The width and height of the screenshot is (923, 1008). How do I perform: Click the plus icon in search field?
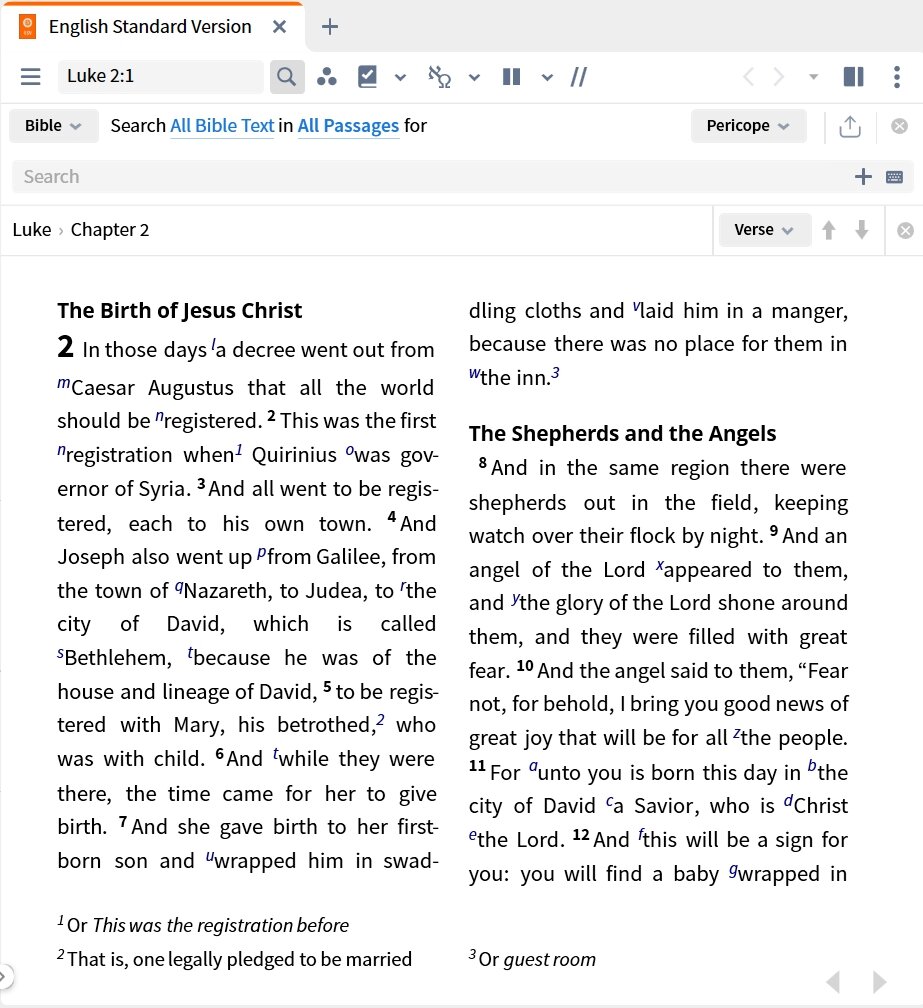tap(863, 177)
